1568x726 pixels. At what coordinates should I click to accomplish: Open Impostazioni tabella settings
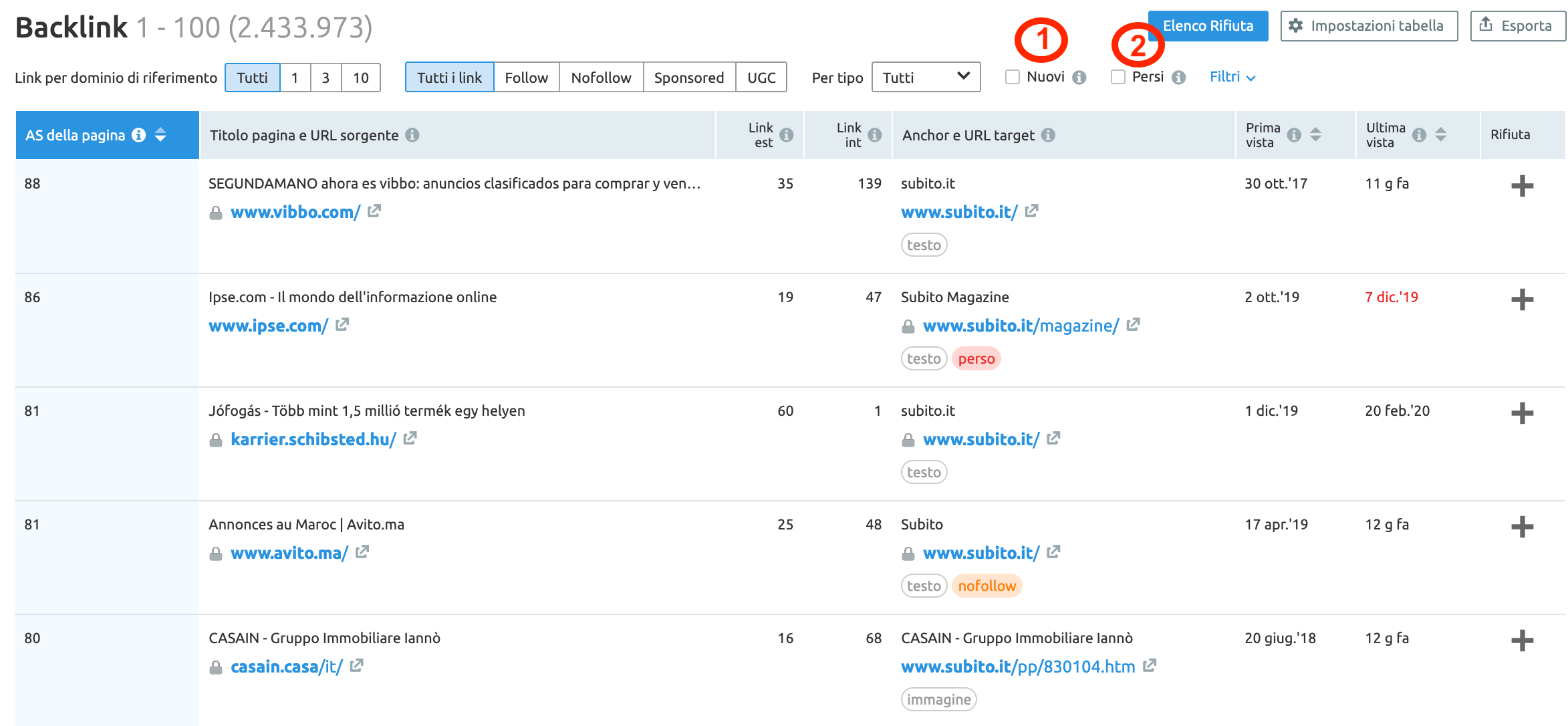click(1368, 26)
